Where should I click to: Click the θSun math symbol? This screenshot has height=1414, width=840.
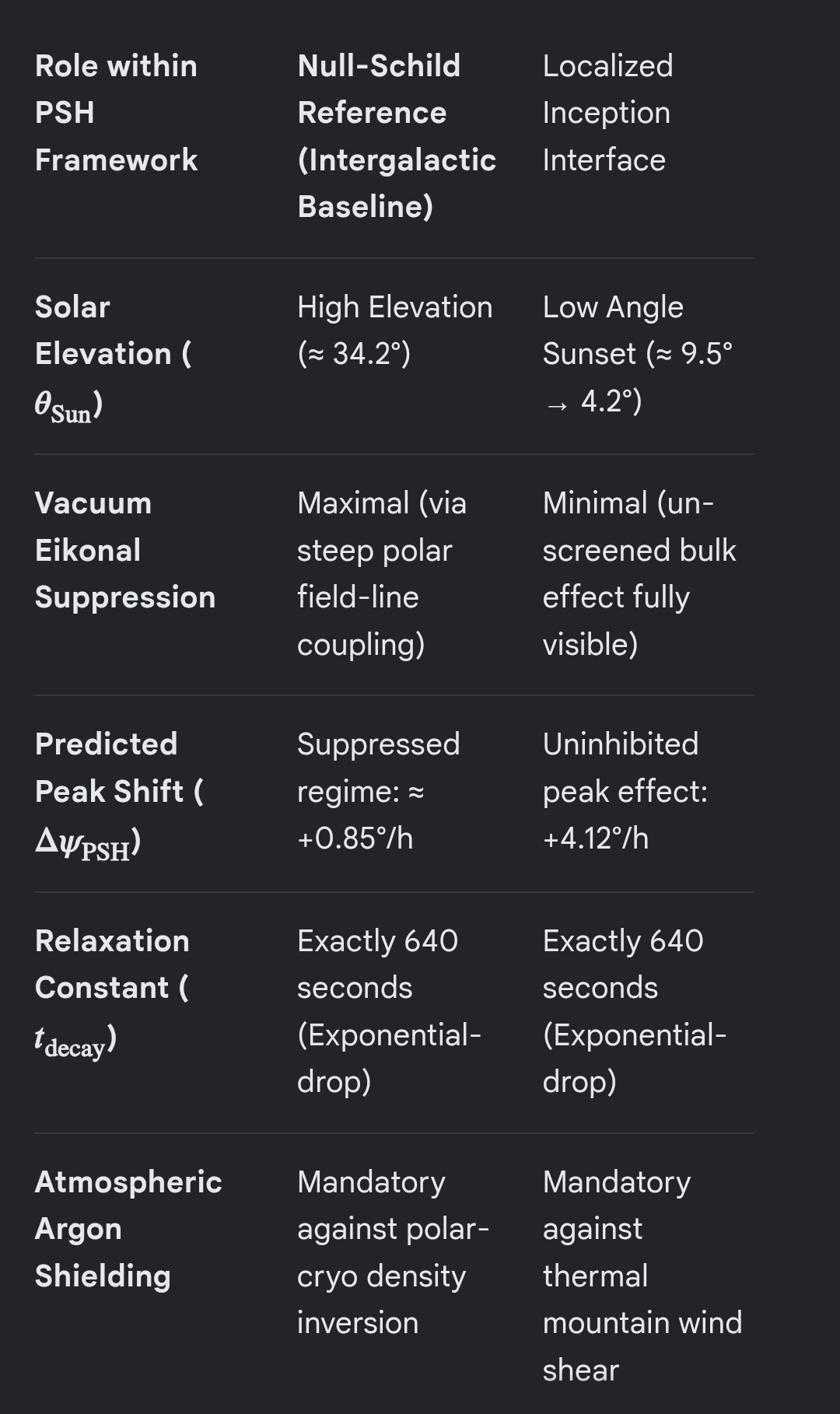64,406
